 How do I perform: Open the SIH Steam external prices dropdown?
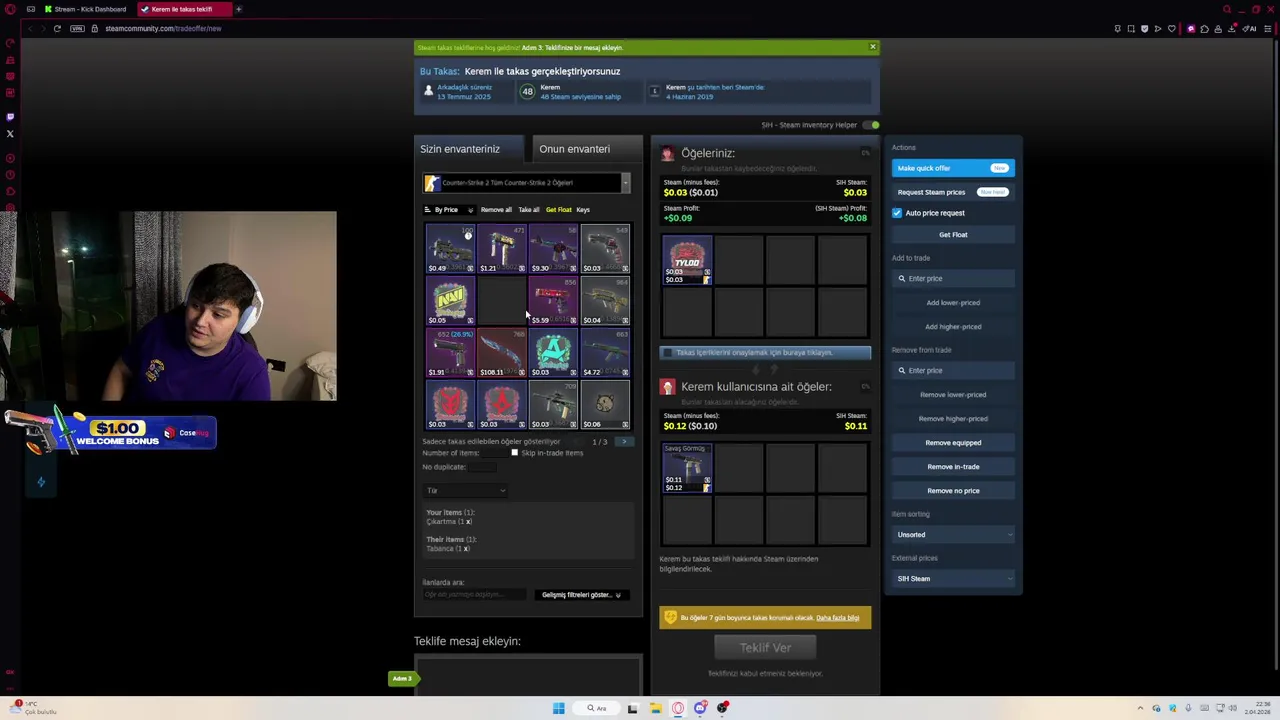pyautogui.click(x=953, y=579)
